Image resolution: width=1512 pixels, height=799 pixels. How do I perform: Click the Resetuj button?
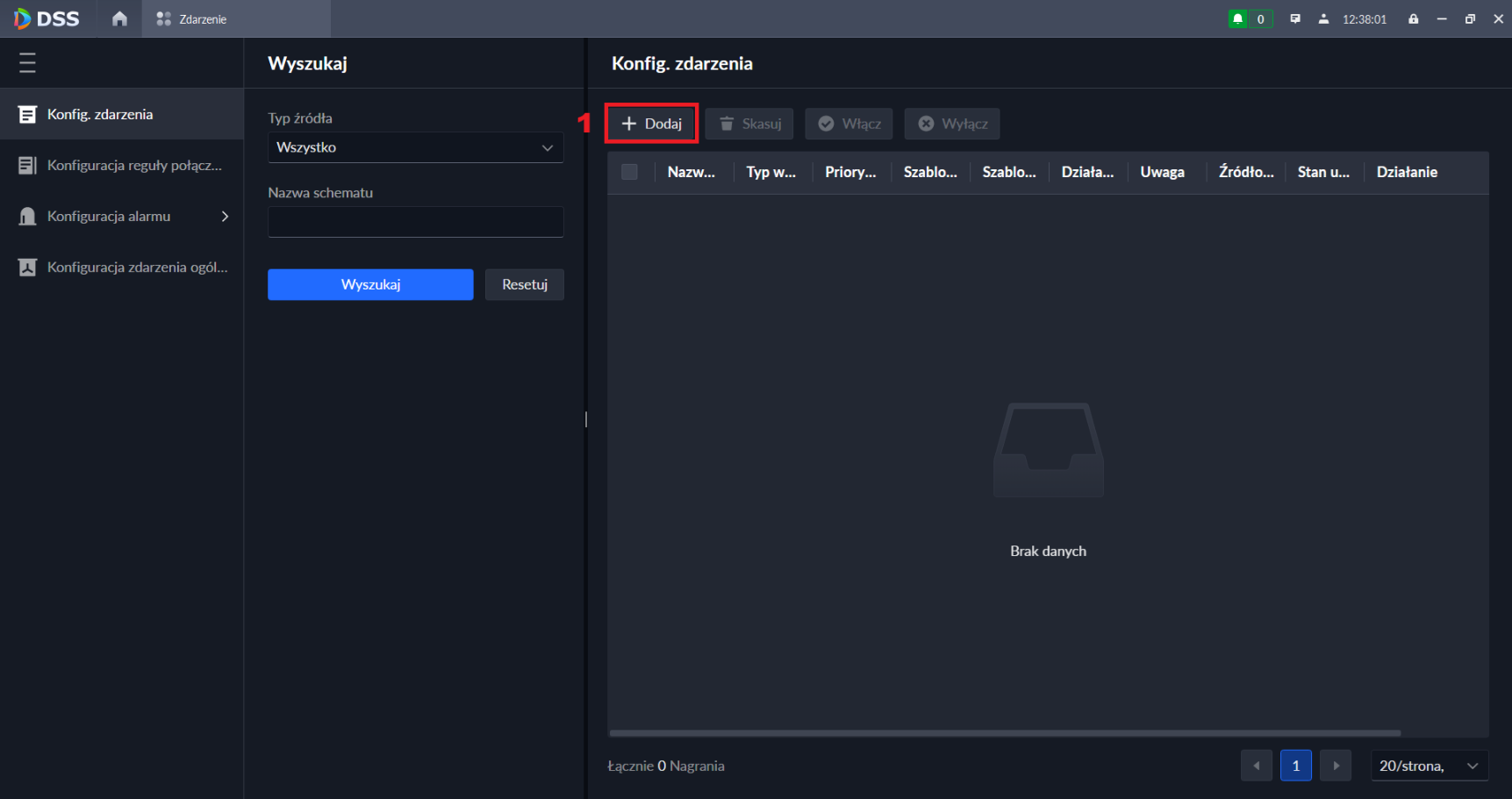pyautogui.click(x=524, y=284)
